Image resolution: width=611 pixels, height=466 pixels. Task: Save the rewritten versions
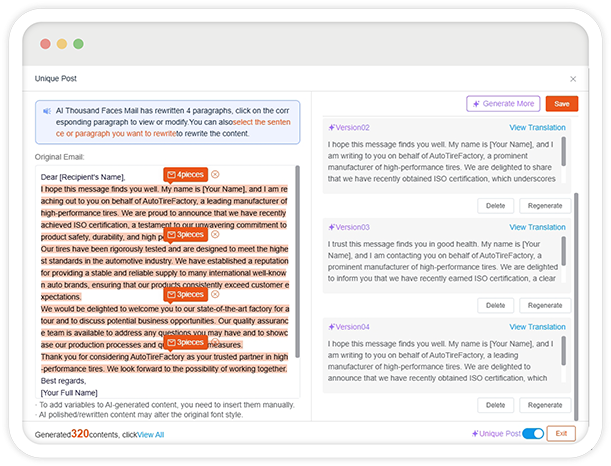click(562, 104)
